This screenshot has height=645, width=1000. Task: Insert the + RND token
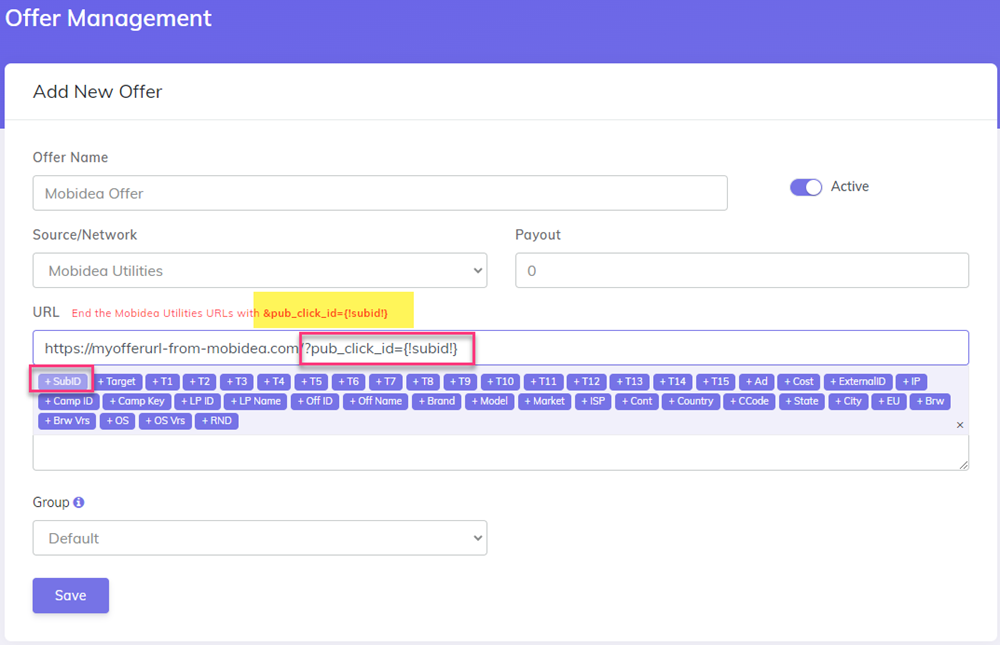(x=217, y=421)
